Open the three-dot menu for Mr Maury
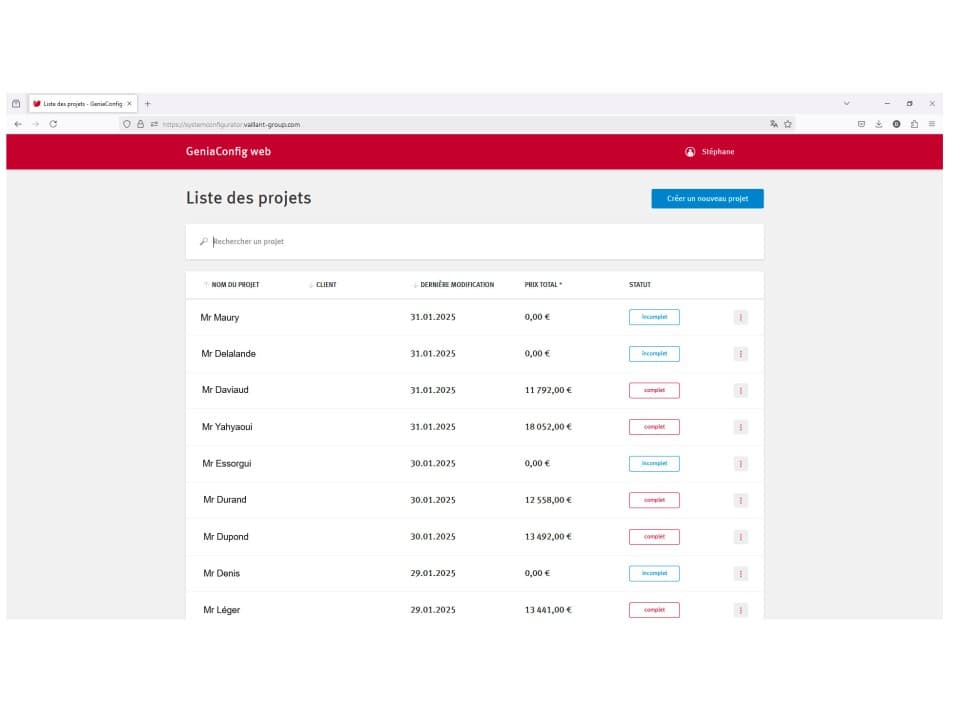The width and height of the screenshot is (960, 720). click(x=740, y=317)
